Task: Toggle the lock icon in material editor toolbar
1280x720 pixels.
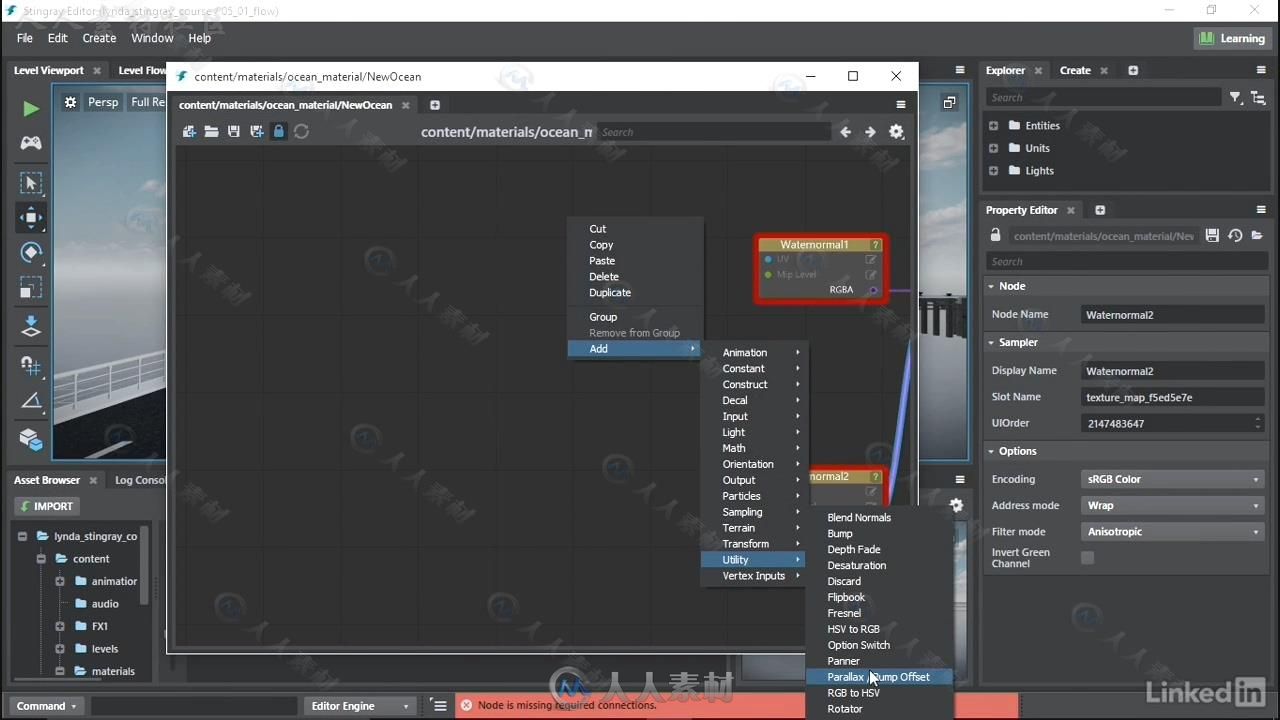Action: tap(279, 132)
